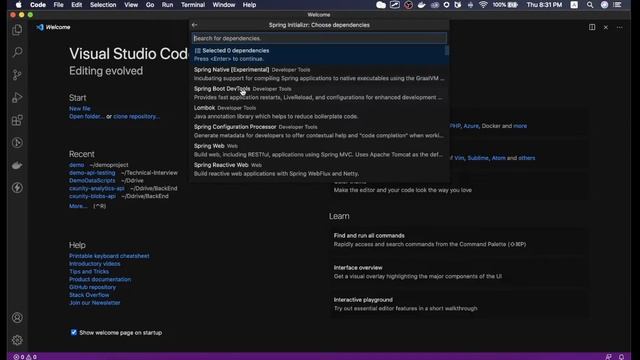Click the clone repository... link
Viewport: 640px width, 360px height.
(x=136, y=116)
